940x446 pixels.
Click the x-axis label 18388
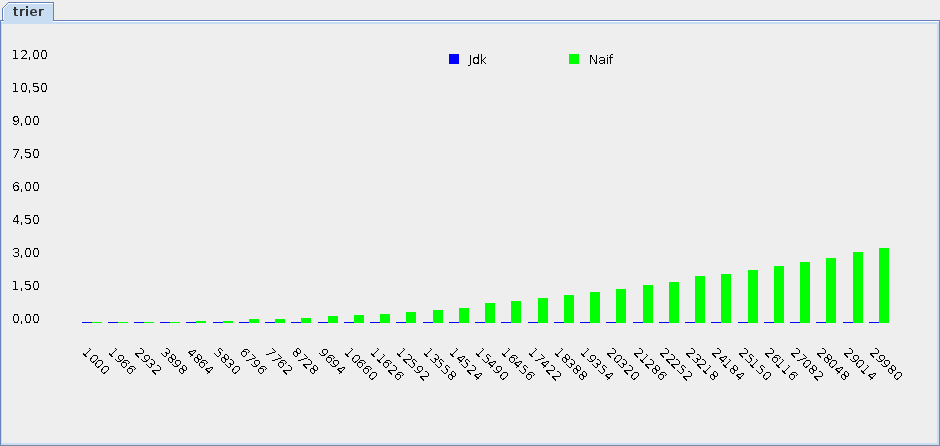coord(570,364)
